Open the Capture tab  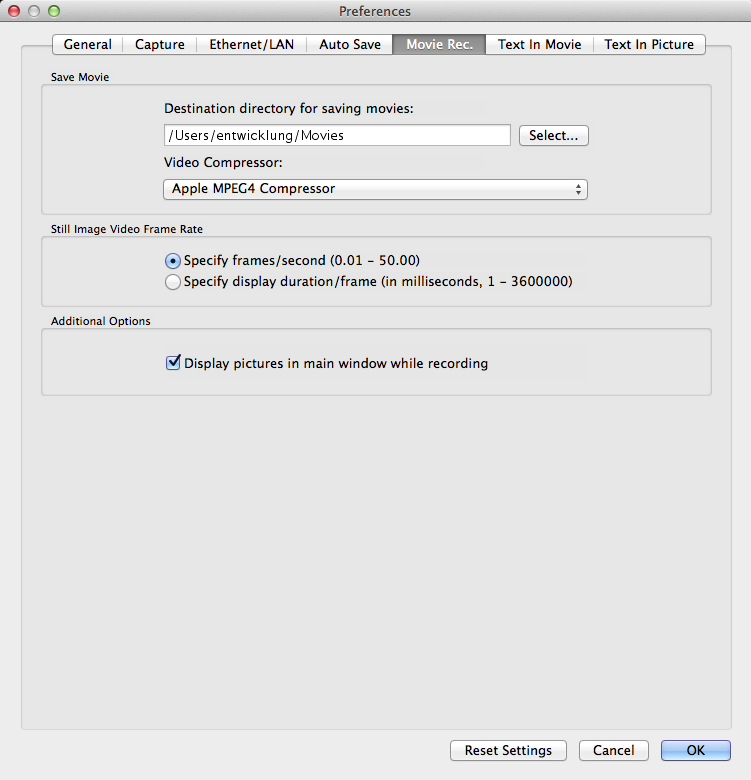pos(160,45)
